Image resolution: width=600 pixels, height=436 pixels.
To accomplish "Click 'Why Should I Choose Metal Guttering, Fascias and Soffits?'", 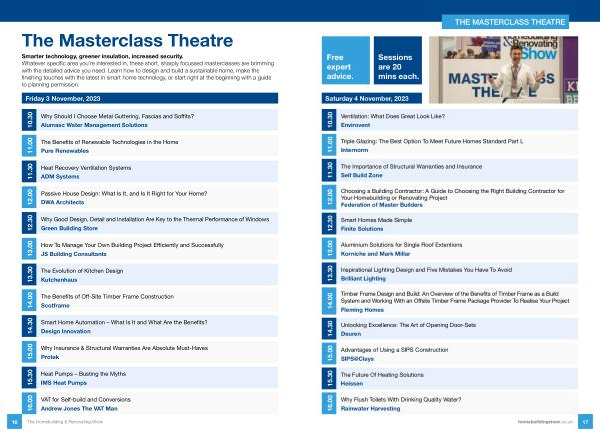I will point(117,116).
